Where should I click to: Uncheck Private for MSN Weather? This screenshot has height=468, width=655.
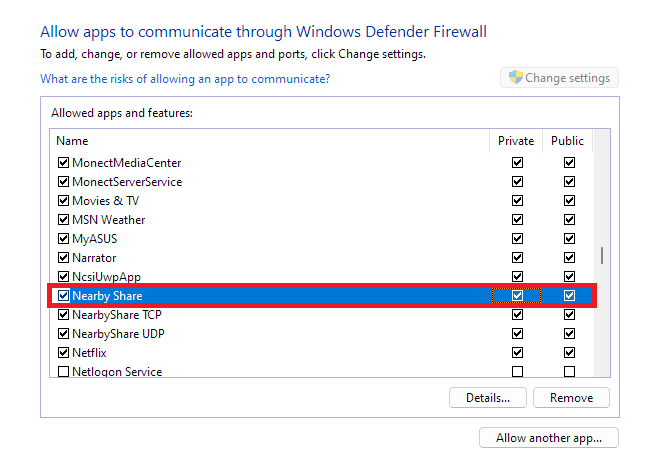(517, 220)
